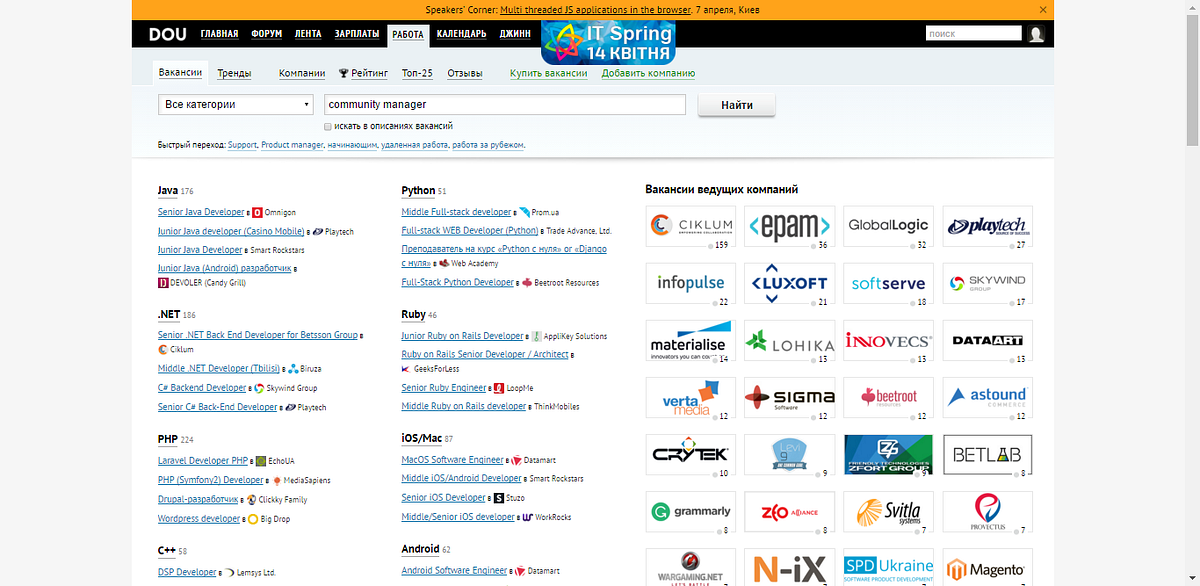The height and width of the screenshot is (586, 1200).
Task: Open Sigma Software logo tile
Action: [x=790, y=398]
